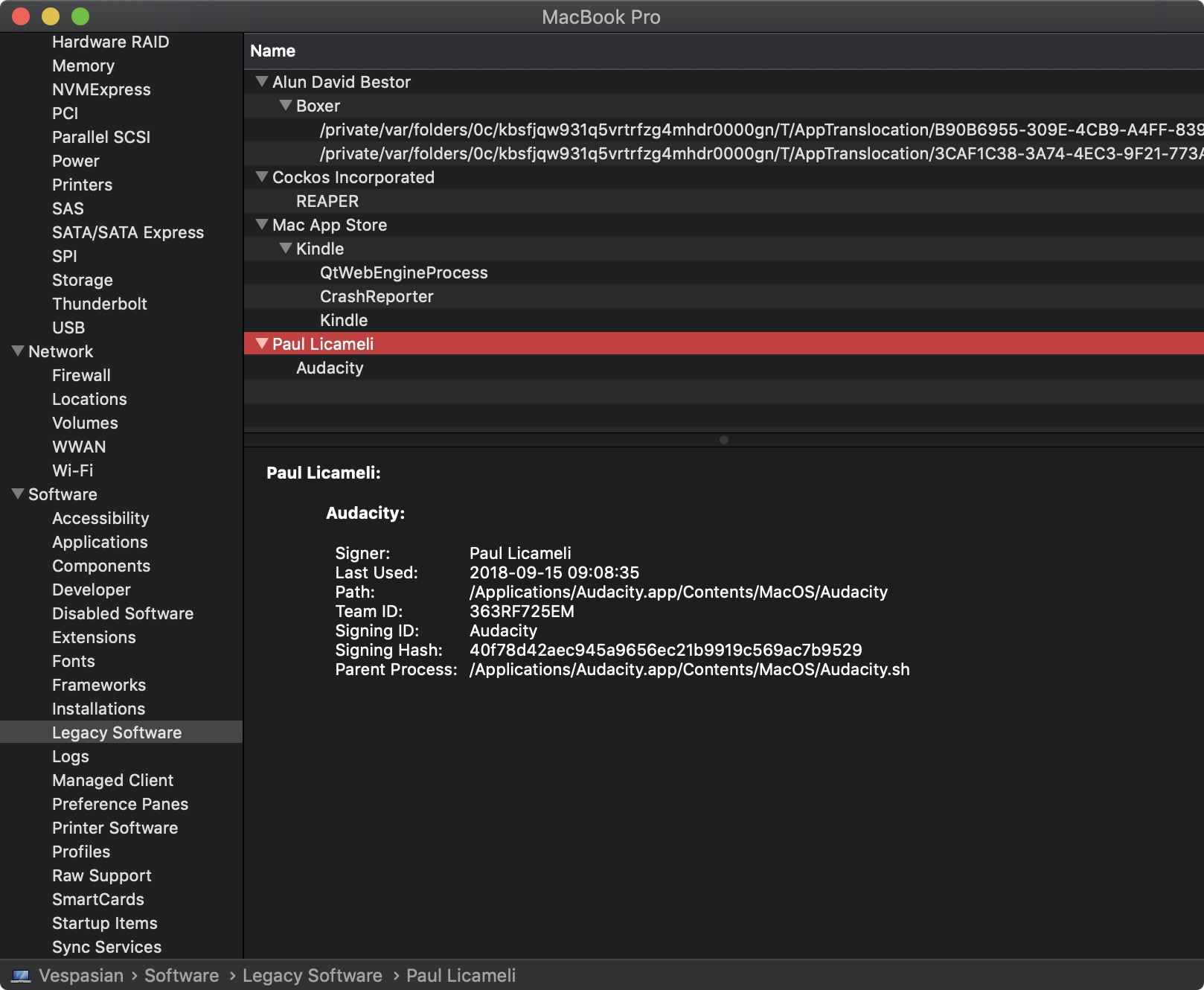Select Printer Software in sidebar
The image size is (1204, 990).
[x=115, y=828]
